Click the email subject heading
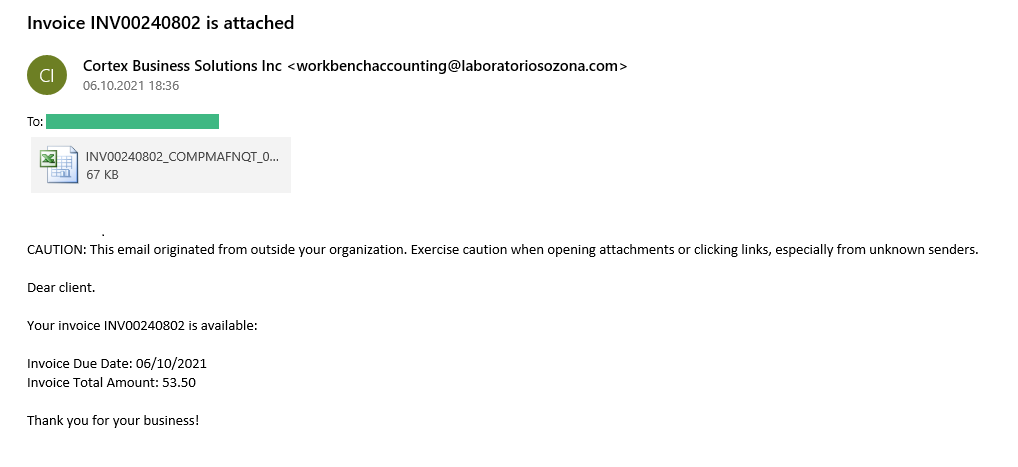 coord(160,23)
